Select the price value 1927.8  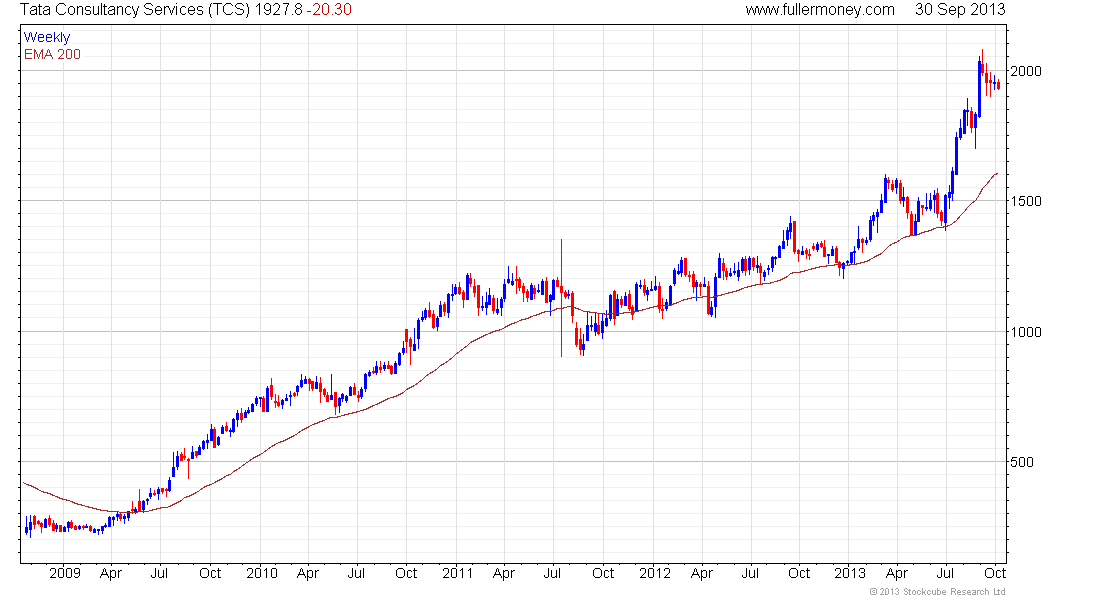(x=279, y=10)
